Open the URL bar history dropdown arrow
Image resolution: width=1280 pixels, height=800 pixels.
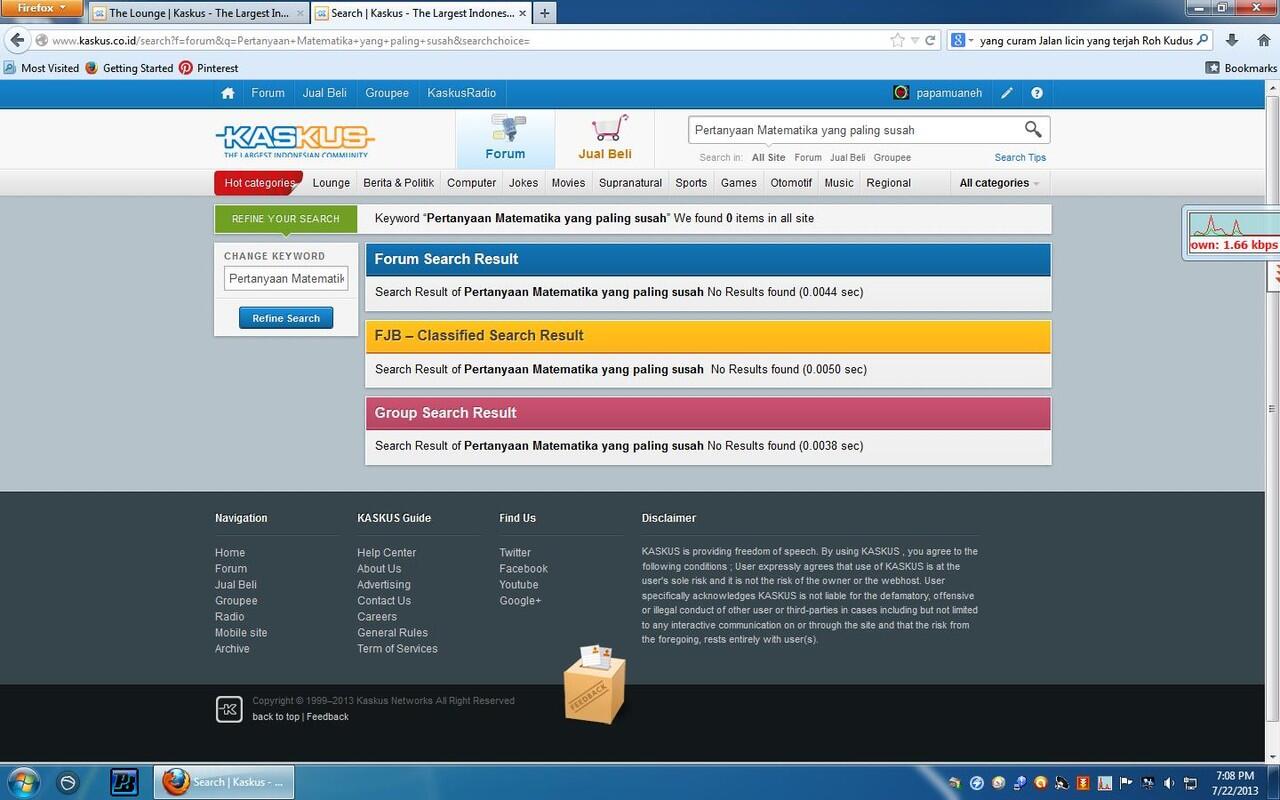tap(915, 41)
